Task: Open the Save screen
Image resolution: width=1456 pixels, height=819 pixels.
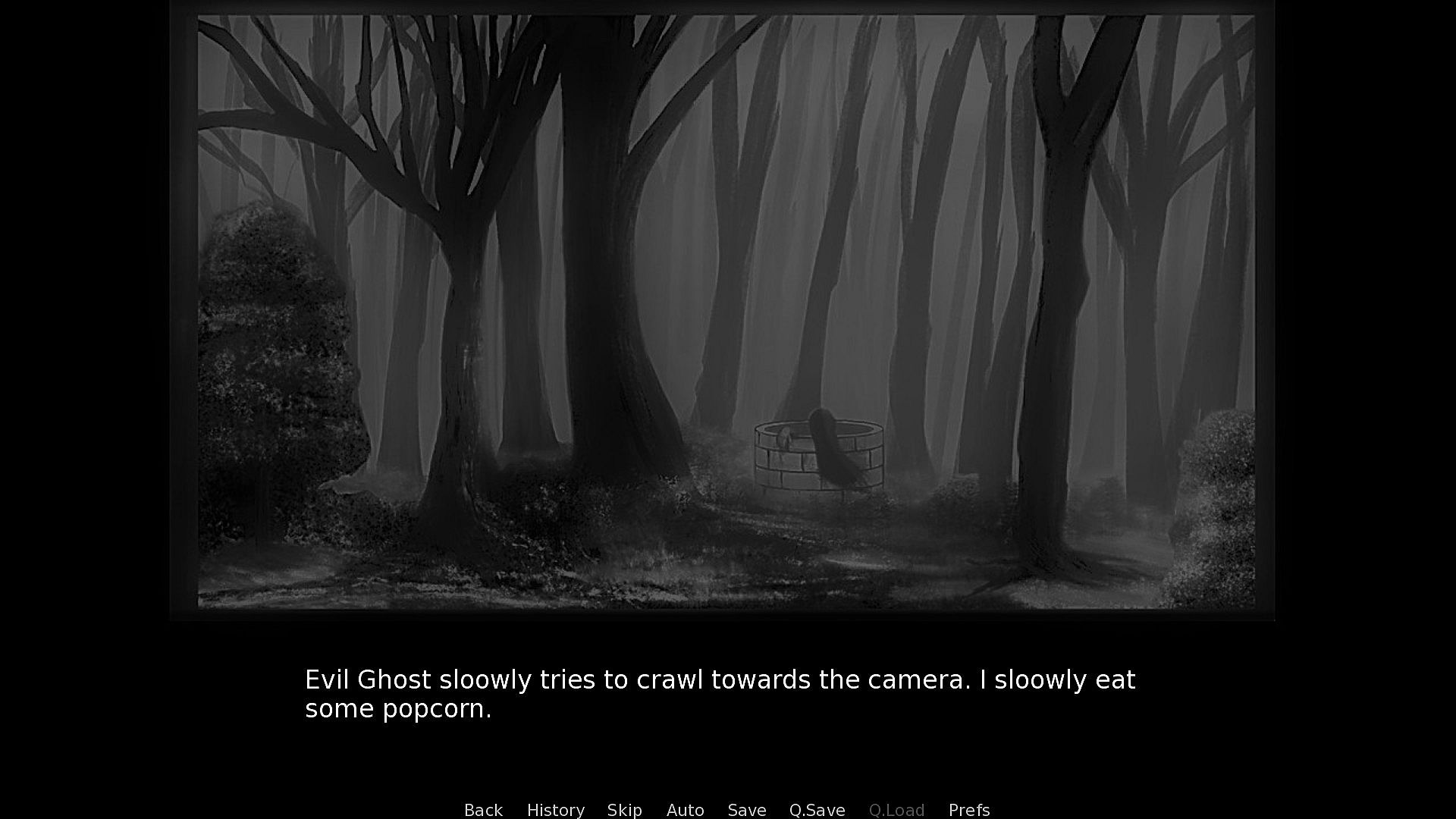Action: pyautogui.click(x=746, y=810)
